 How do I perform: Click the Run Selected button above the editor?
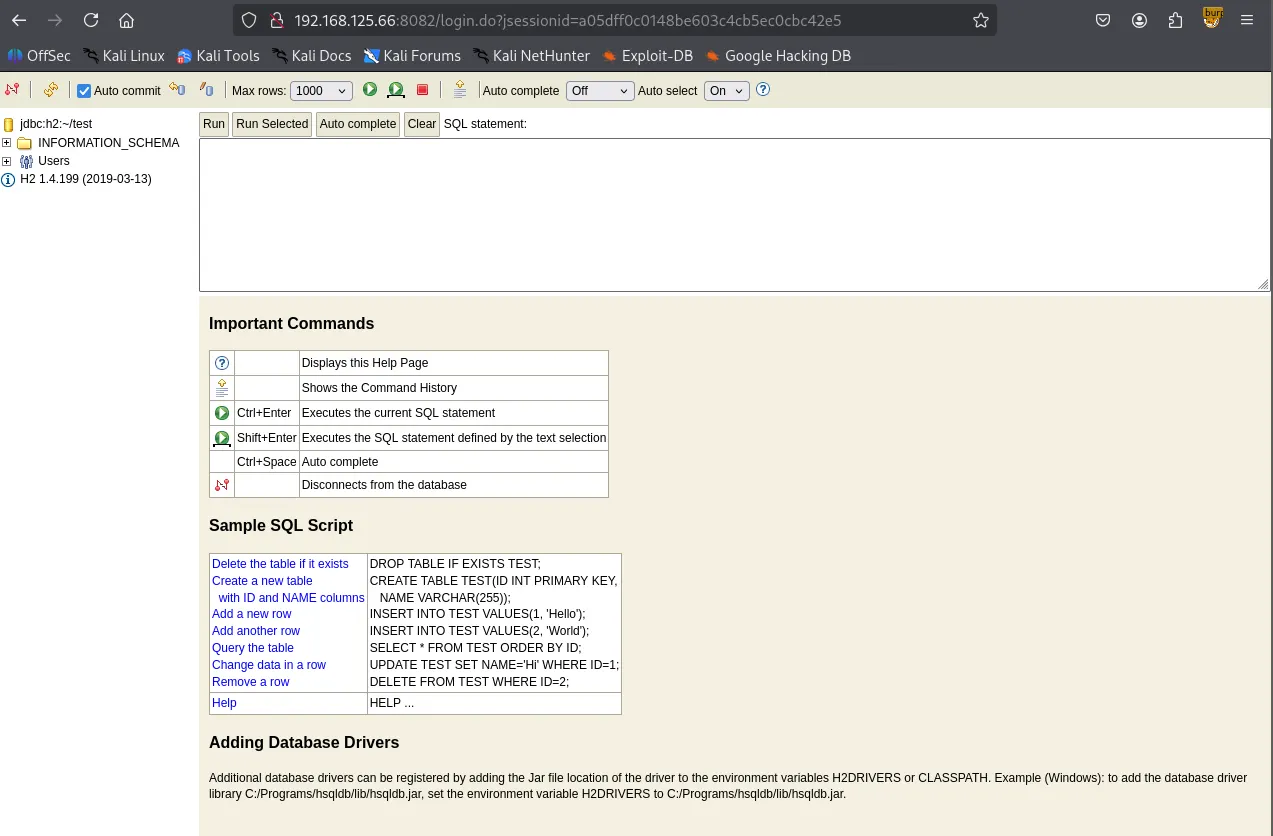[271, 124]
